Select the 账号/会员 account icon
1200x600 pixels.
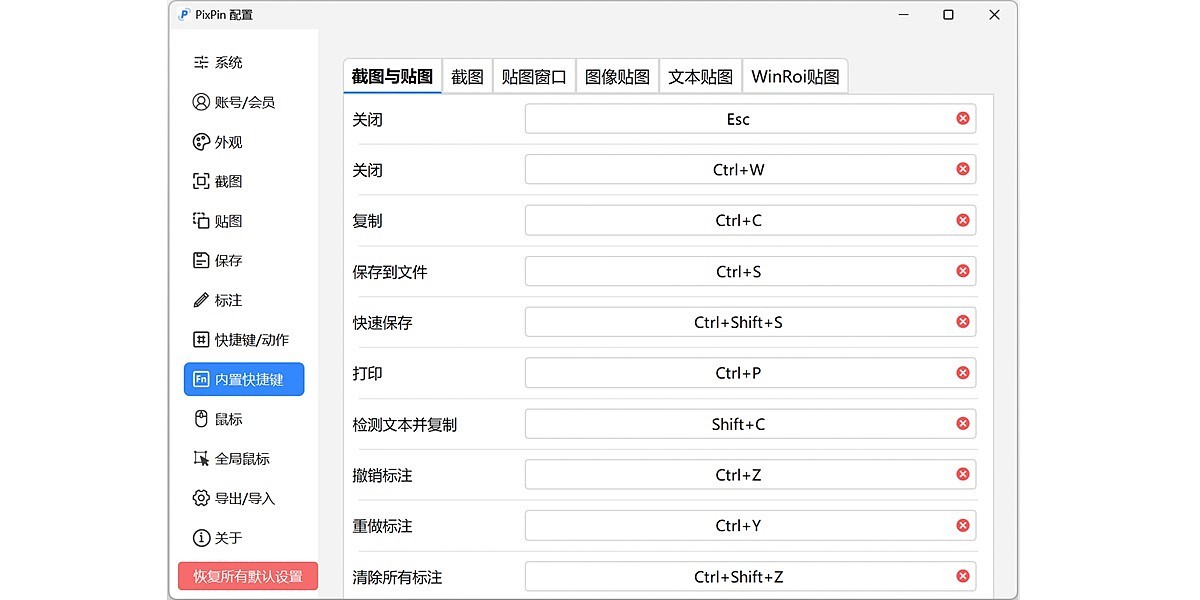coord(200,101)
